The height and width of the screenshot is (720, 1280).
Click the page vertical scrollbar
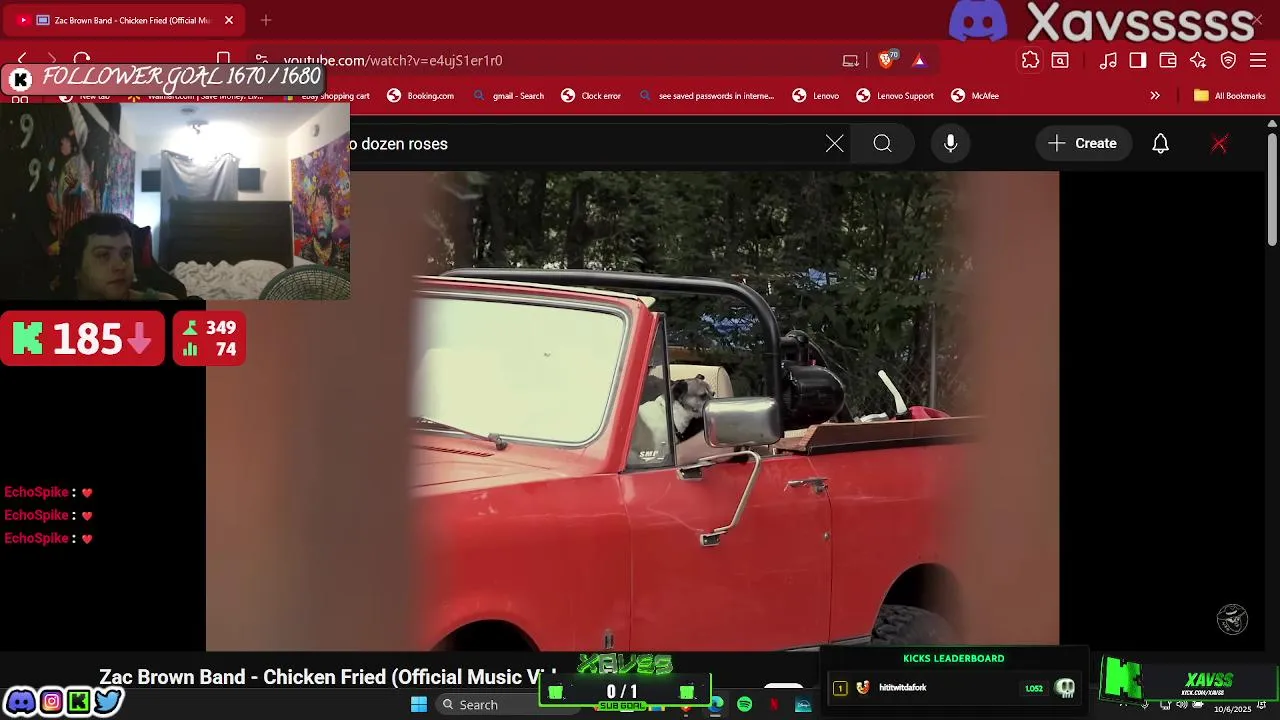(x=1272, y=190)
